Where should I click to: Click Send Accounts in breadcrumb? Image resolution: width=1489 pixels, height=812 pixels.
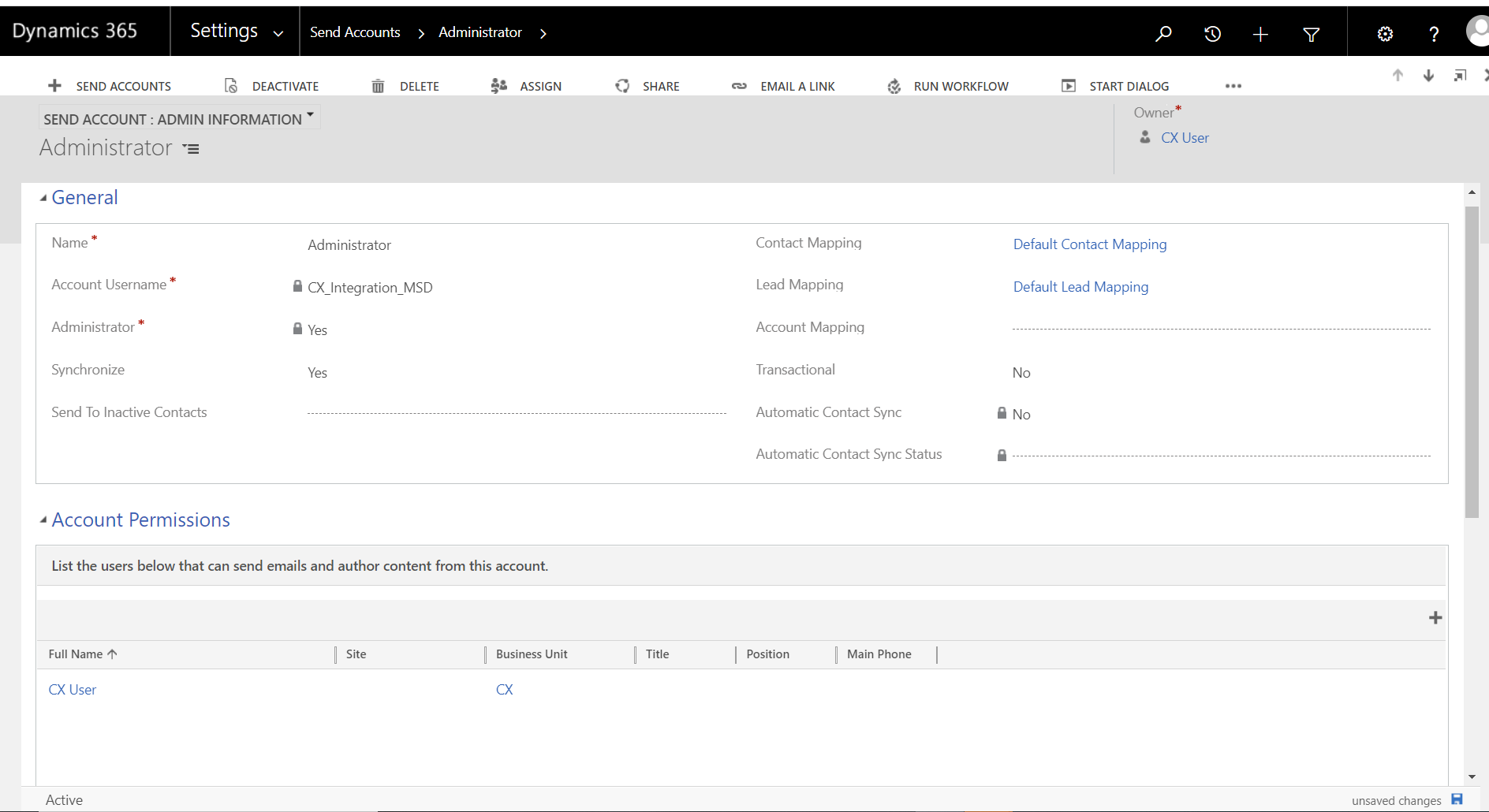click(355, 32)
